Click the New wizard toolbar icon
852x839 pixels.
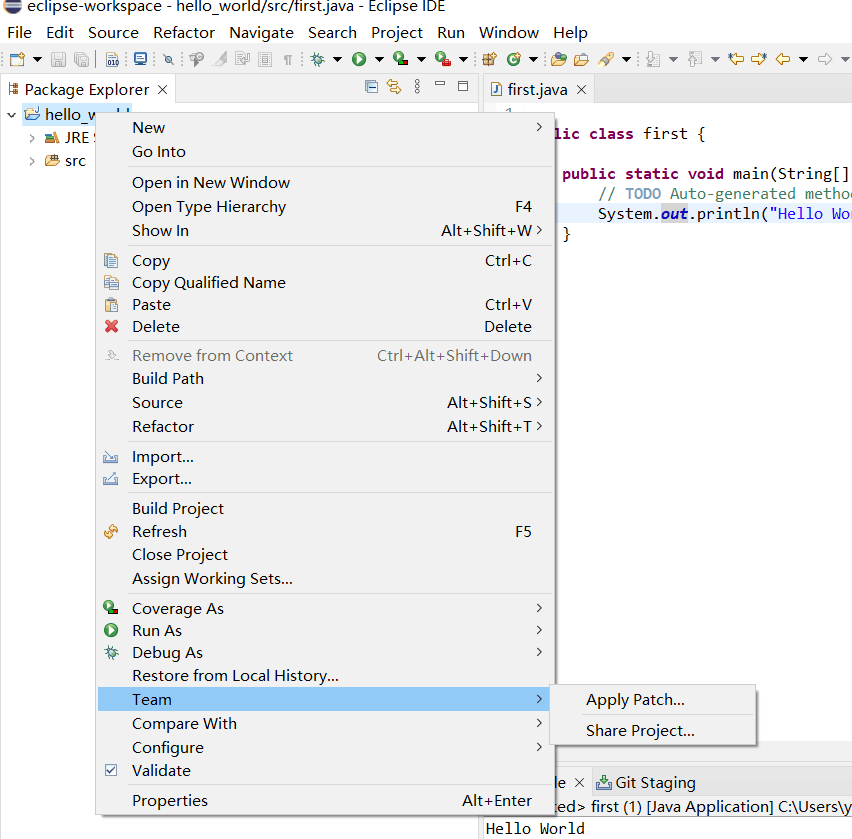tap(17, 59)
